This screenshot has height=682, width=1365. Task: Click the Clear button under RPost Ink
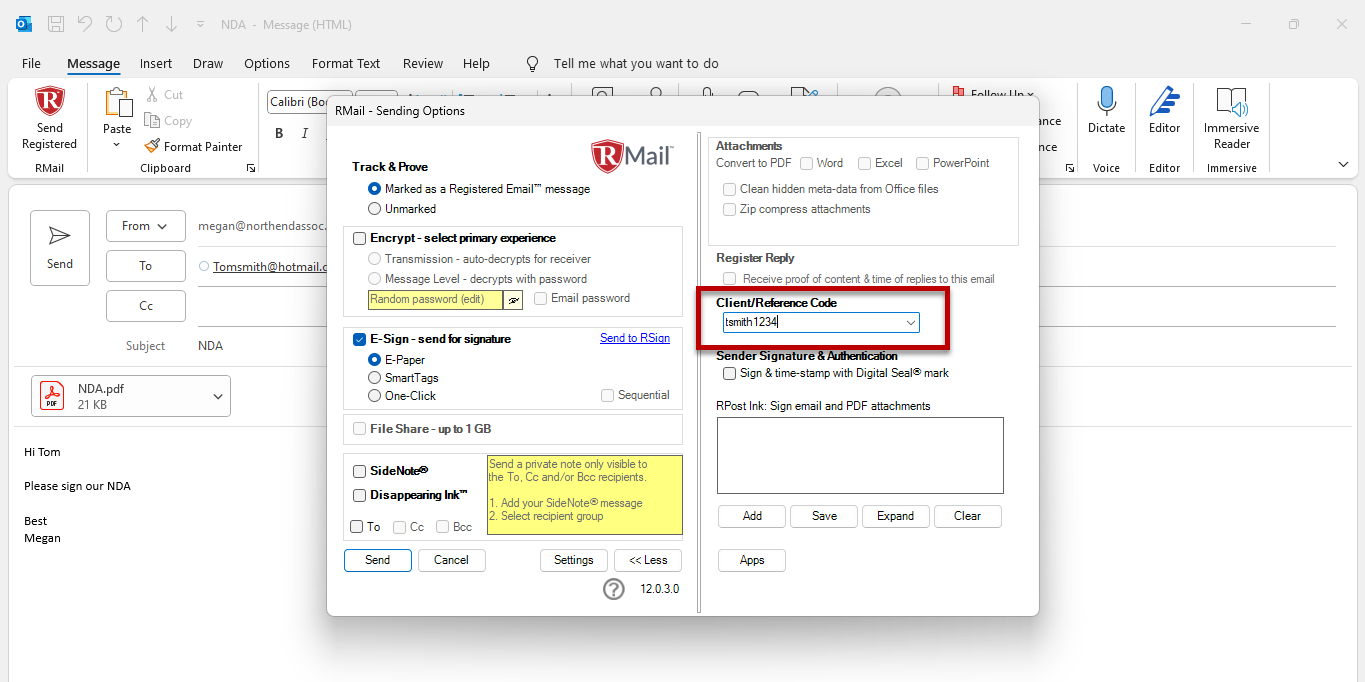968,516
